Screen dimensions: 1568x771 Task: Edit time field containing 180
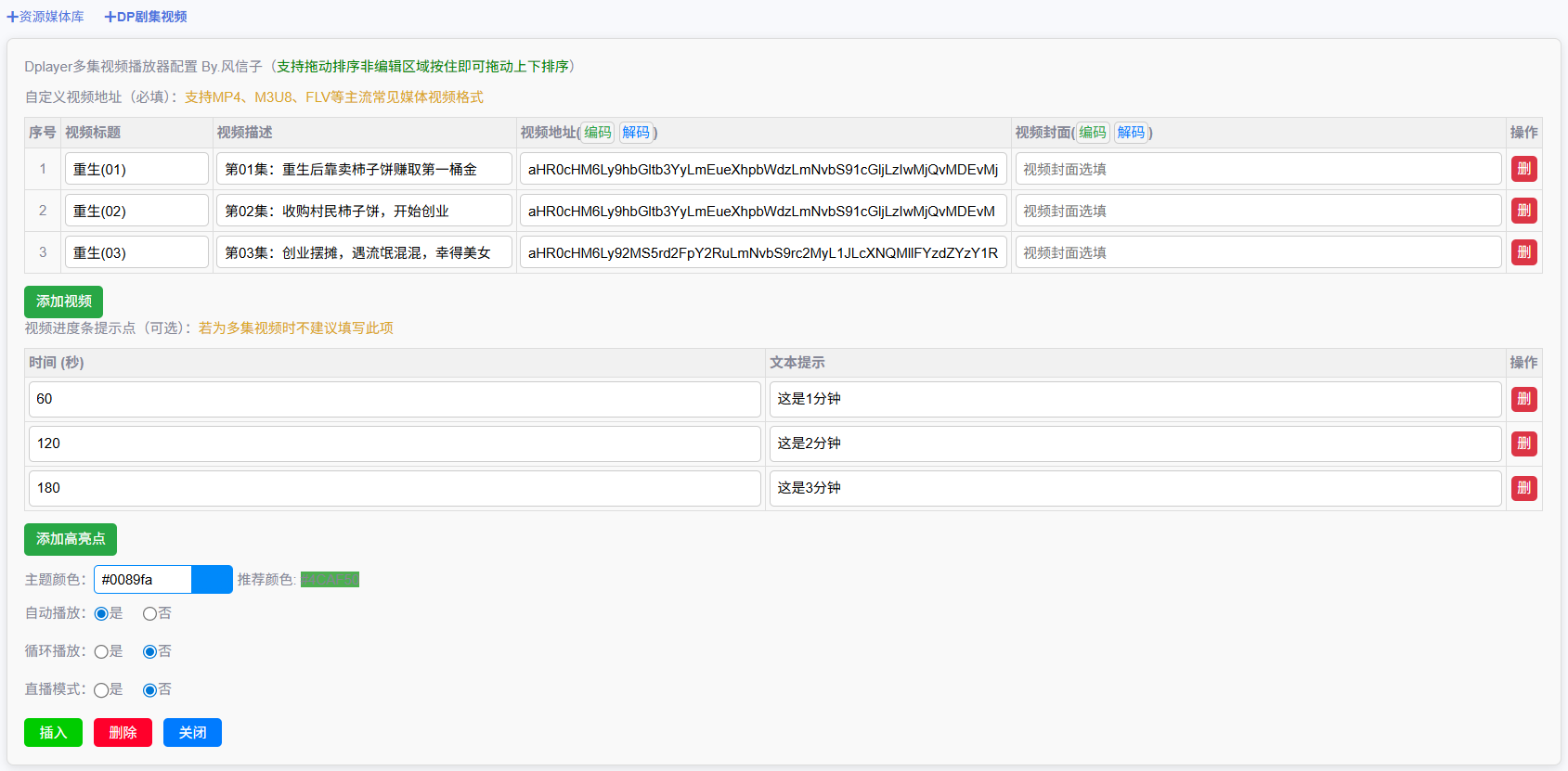pos(395,488)
